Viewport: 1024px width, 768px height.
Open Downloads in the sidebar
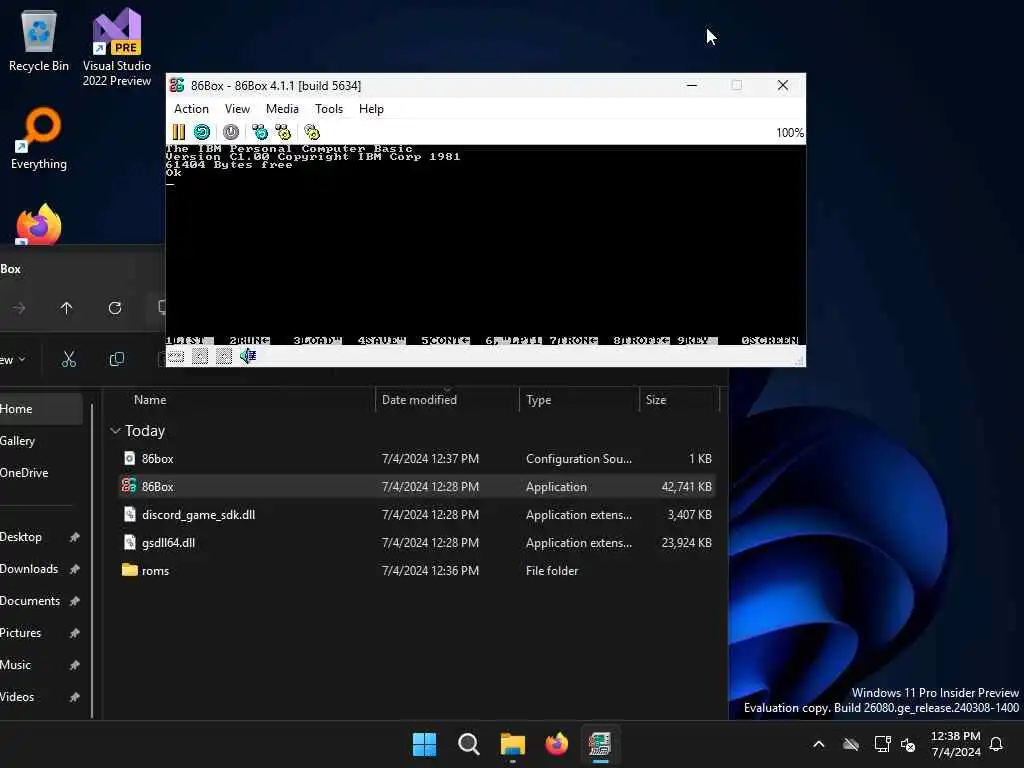click(x=40, y=569)
